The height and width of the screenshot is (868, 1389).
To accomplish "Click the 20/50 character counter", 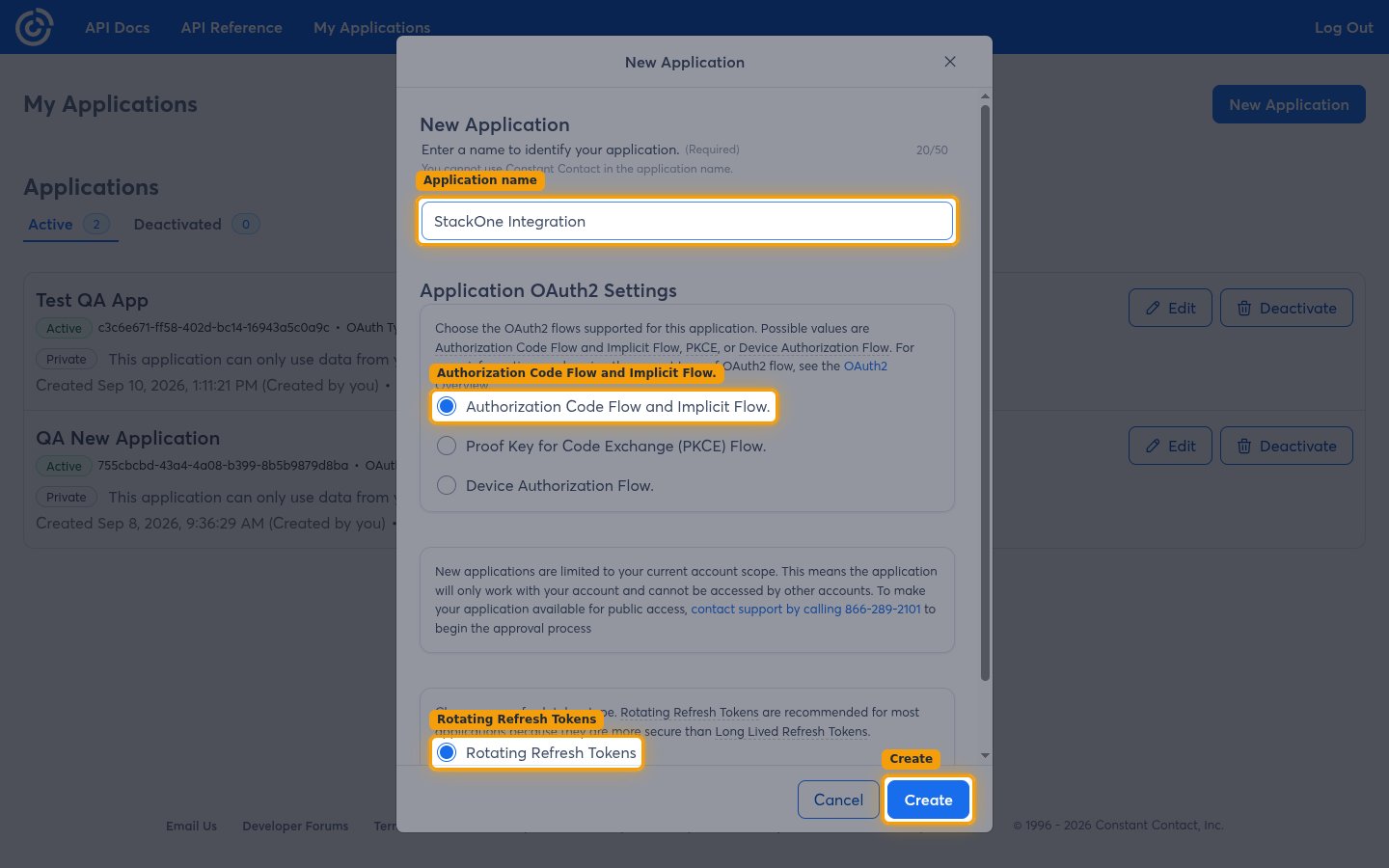I will pos(932,150).
